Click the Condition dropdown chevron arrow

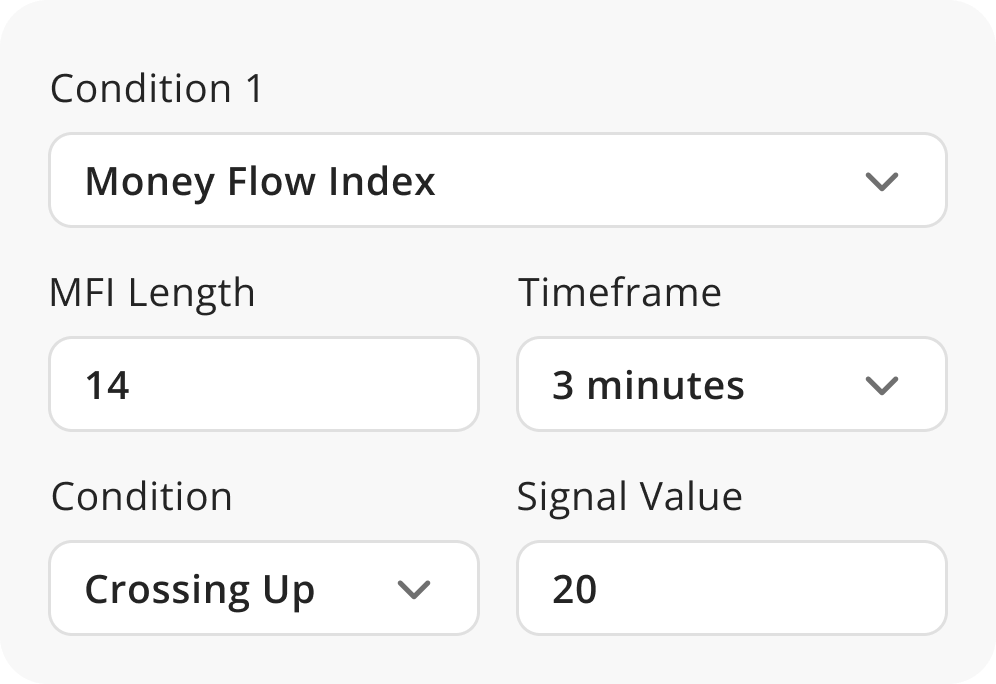413,589
